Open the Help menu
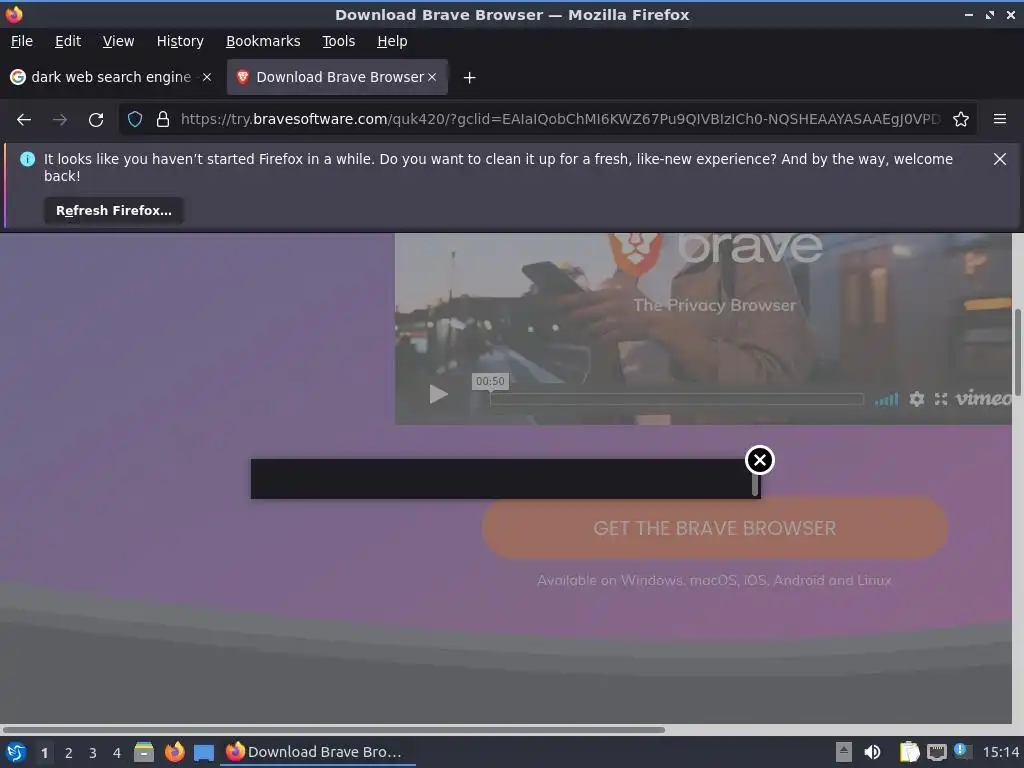The image size is (1024, 768). click(392, 41)
